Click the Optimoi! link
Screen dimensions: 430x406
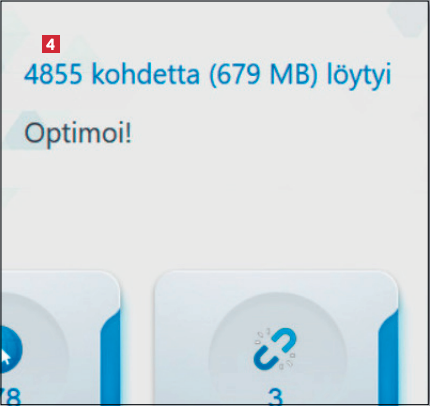pyautogui.click(x=78, y=133)
